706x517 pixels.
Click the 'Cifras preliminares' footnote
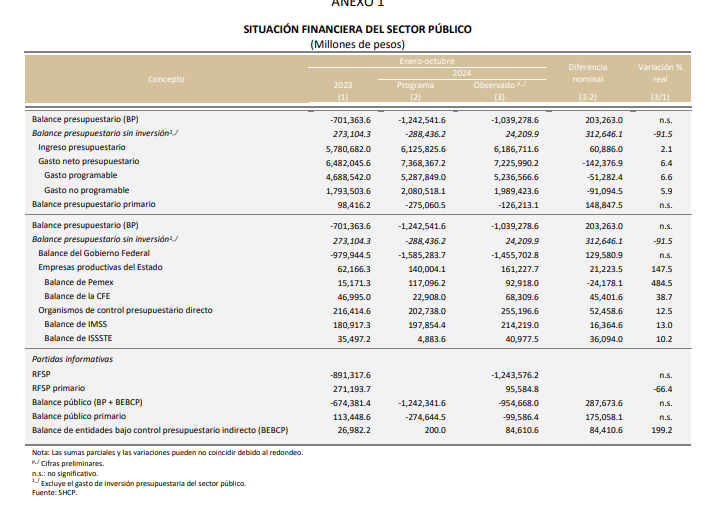pos(68,463)
